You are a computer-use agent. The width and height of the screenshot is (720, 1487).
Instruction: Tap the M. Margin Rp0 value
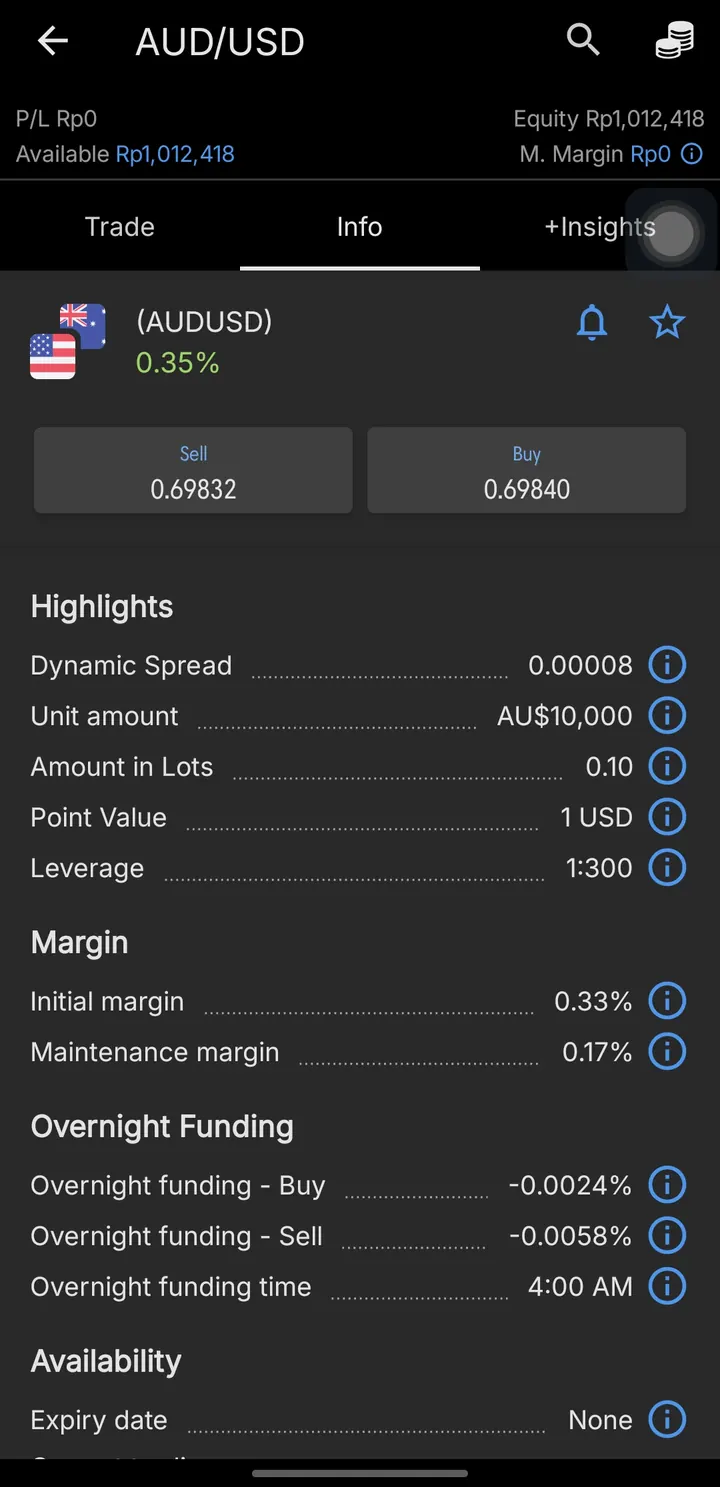click(x=650, y=154)
